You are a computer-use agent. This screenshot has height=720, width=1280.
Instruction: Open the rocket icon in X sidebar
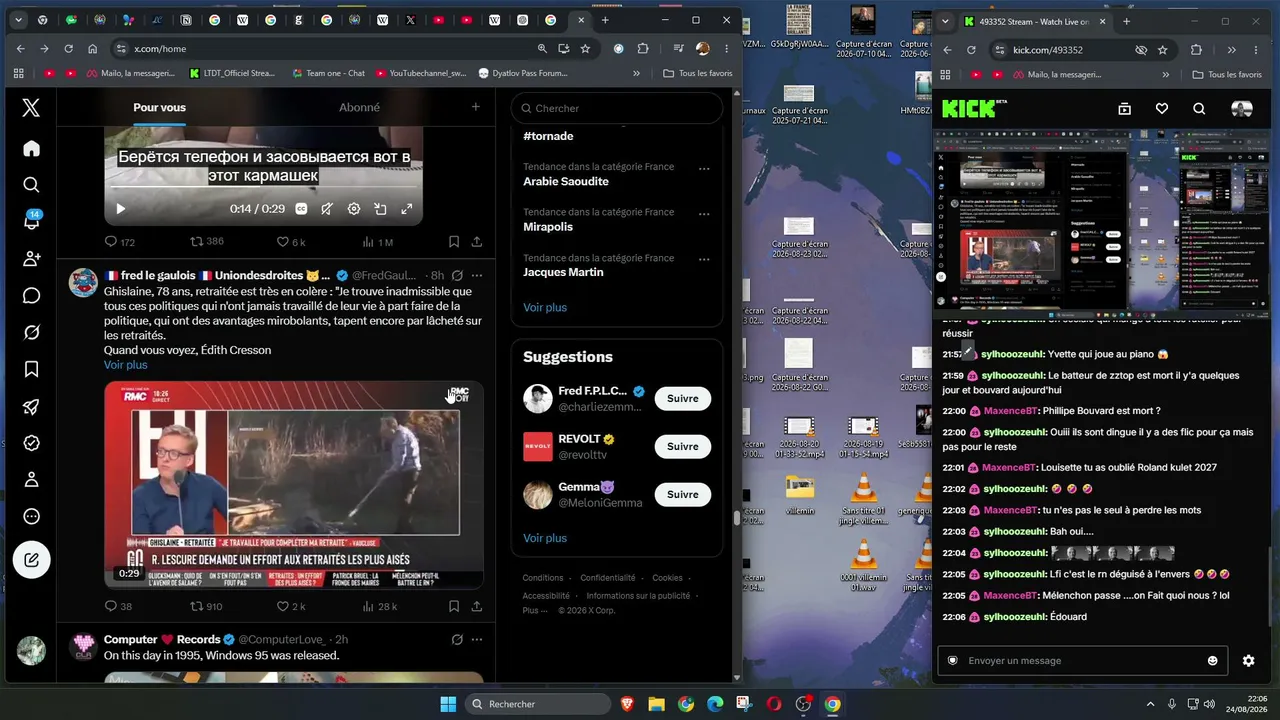(31, 406)
